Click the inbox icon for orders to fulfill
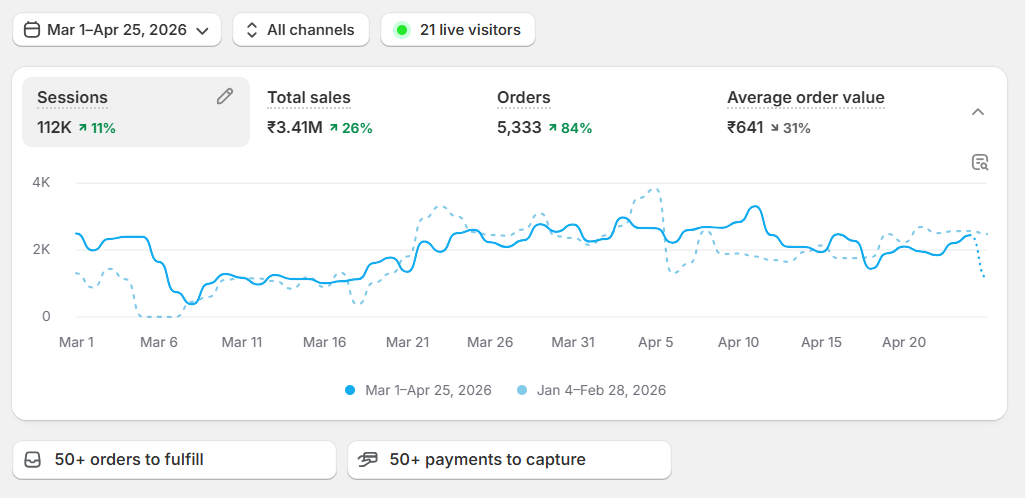 [32, 460]
